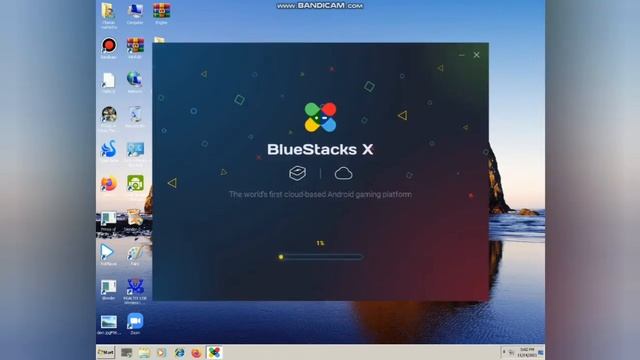Screen dimensions: 640x360
Task: Open Firefox from the taskbar
Action: point(196,353)
